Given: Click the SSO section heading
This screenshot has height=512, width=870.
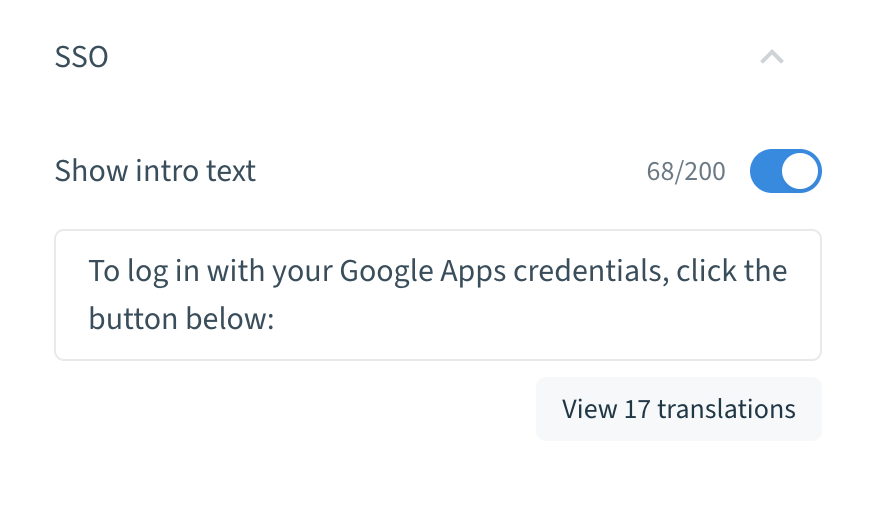Looking at the screenshot, I should pyautogui.click(x=81, y=57).
